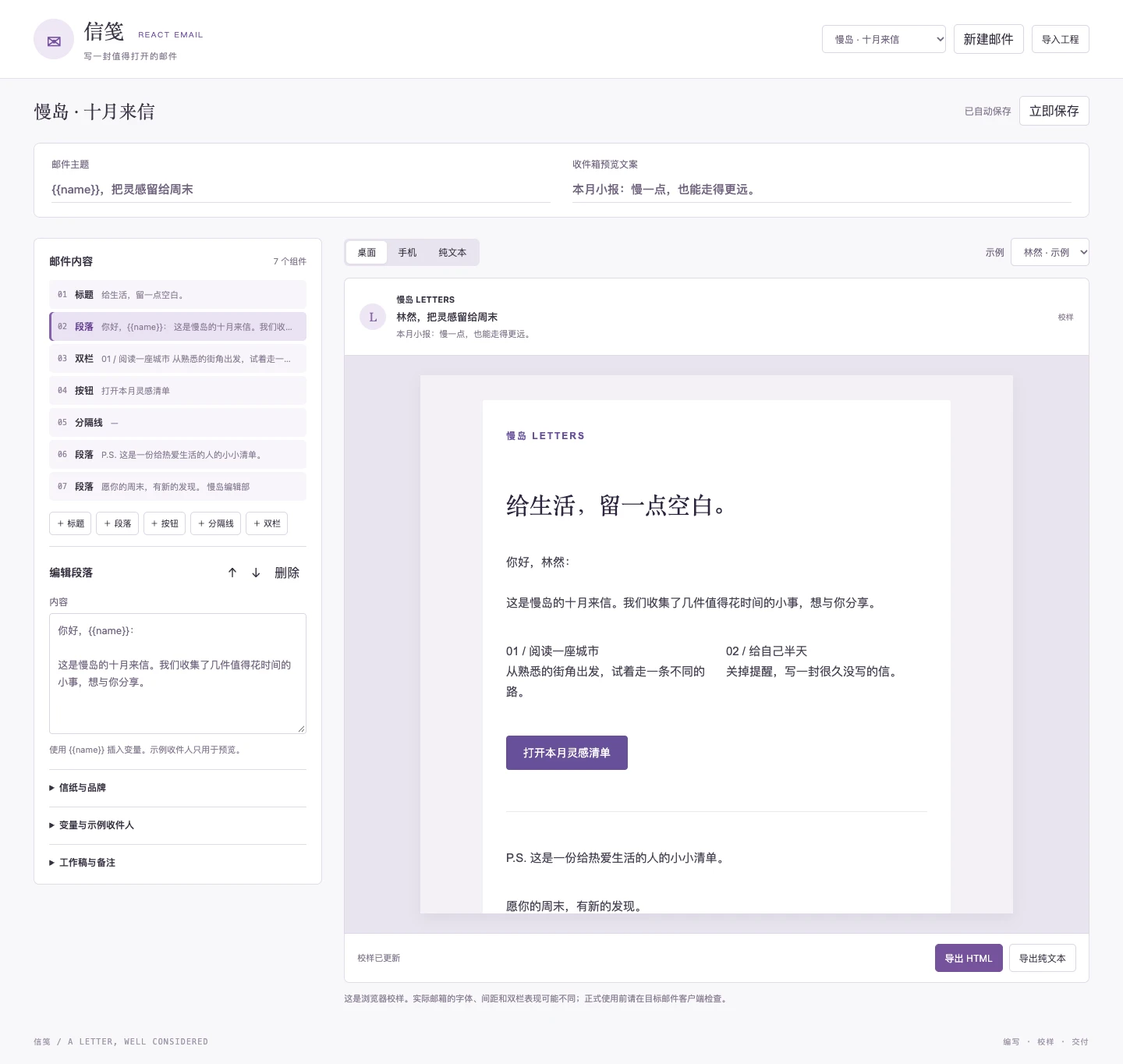The image size is (1123, 1064).
Task: Click the 7 个组件 count label
Action: click(289, 261)
